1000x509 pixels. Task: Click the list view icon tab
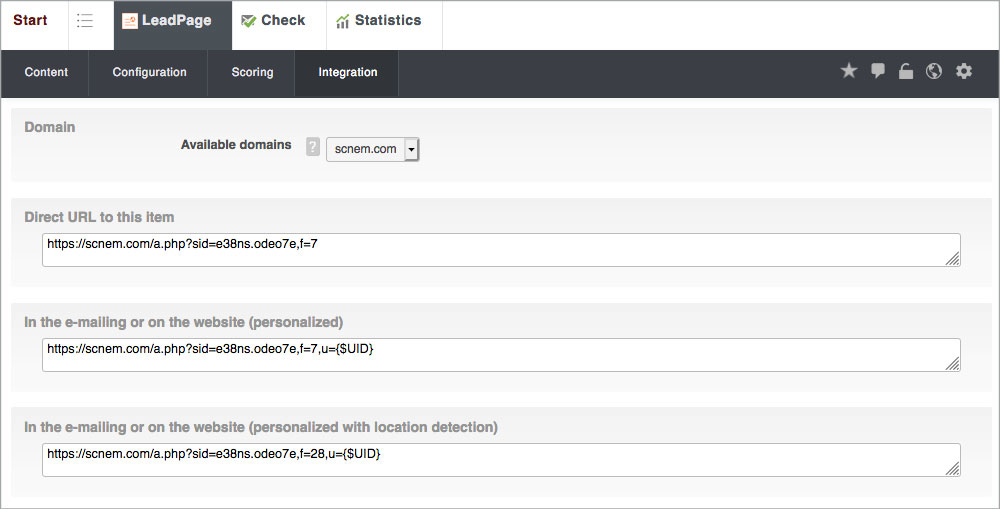tap(85, 21)
